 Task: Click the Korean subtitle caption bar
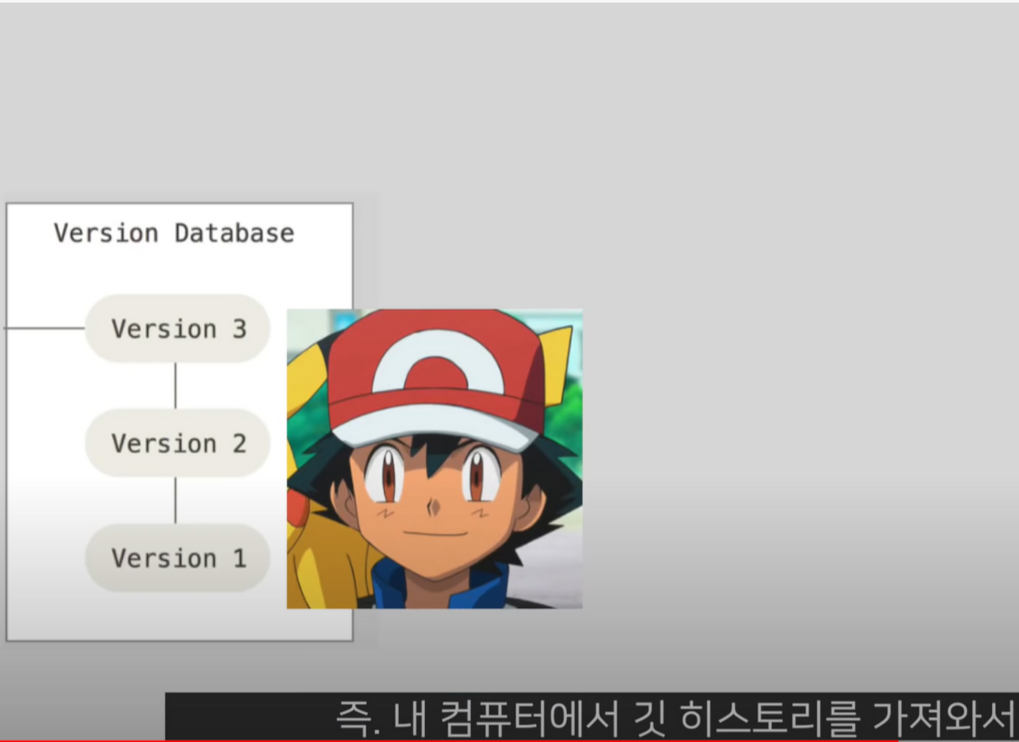coord(591,715)
